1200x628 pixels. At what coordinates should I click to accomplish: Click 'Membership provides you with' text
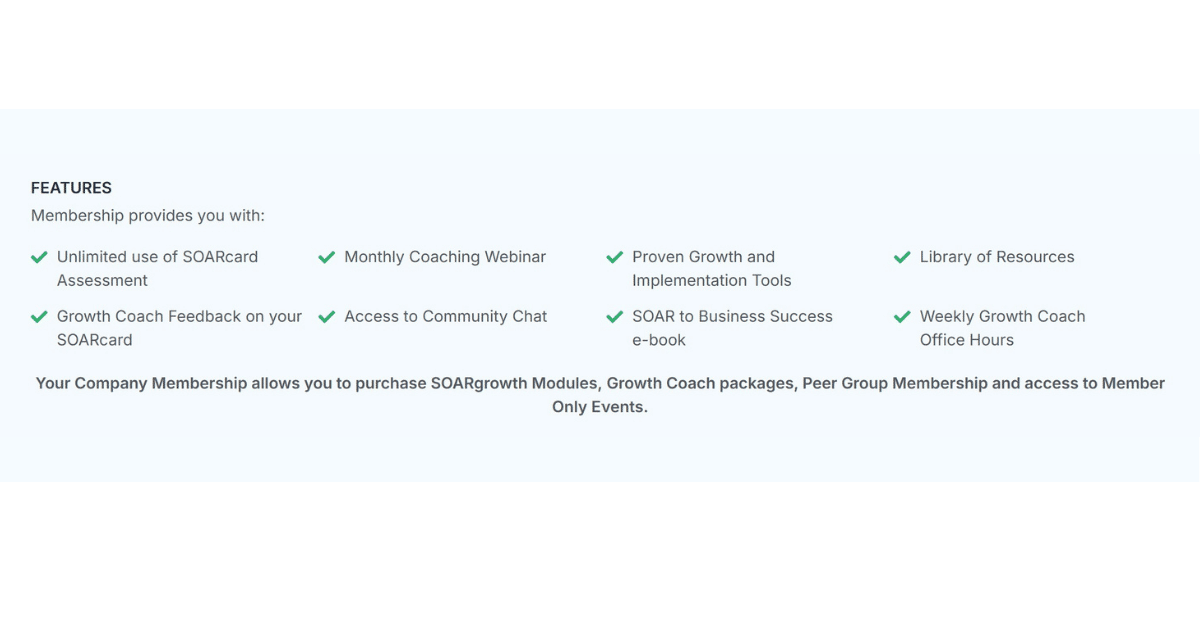point(148,216)
